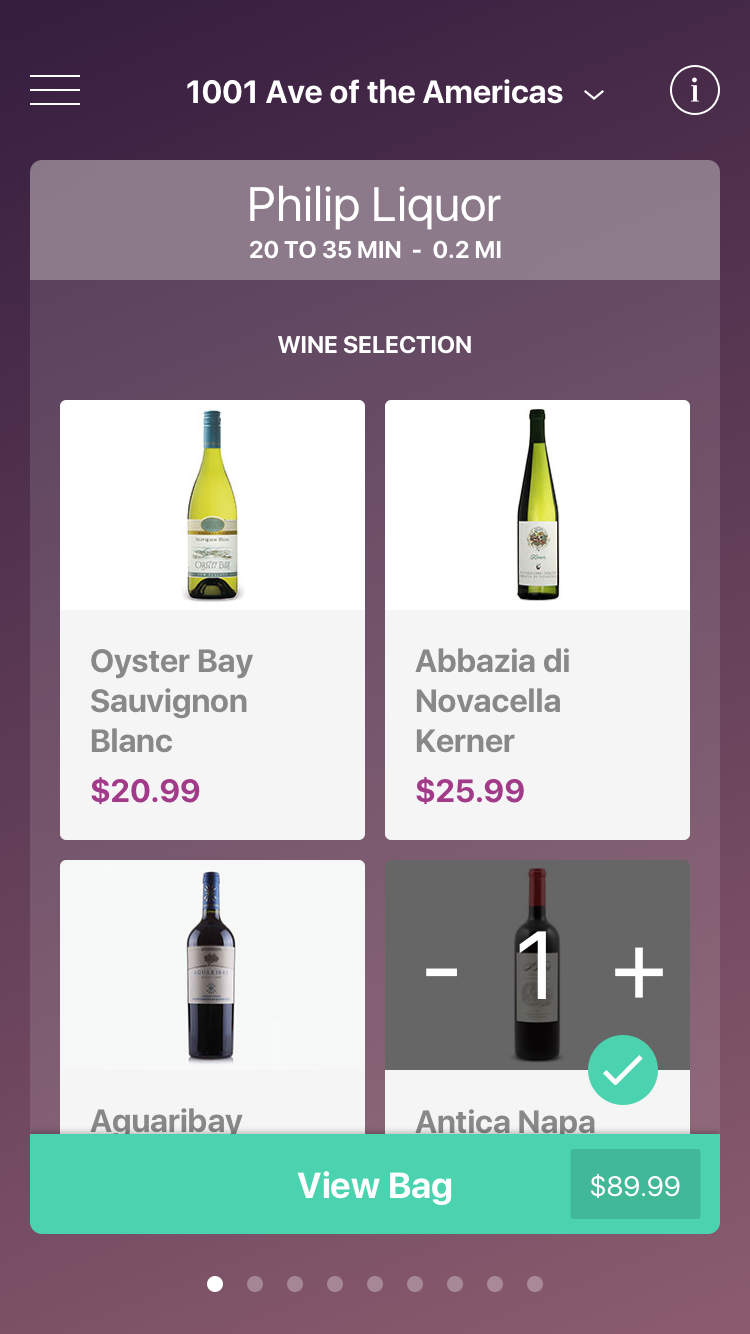Open the hamburger menu
The height and width of the screenshot is (1334, 750).
(55, 91)
